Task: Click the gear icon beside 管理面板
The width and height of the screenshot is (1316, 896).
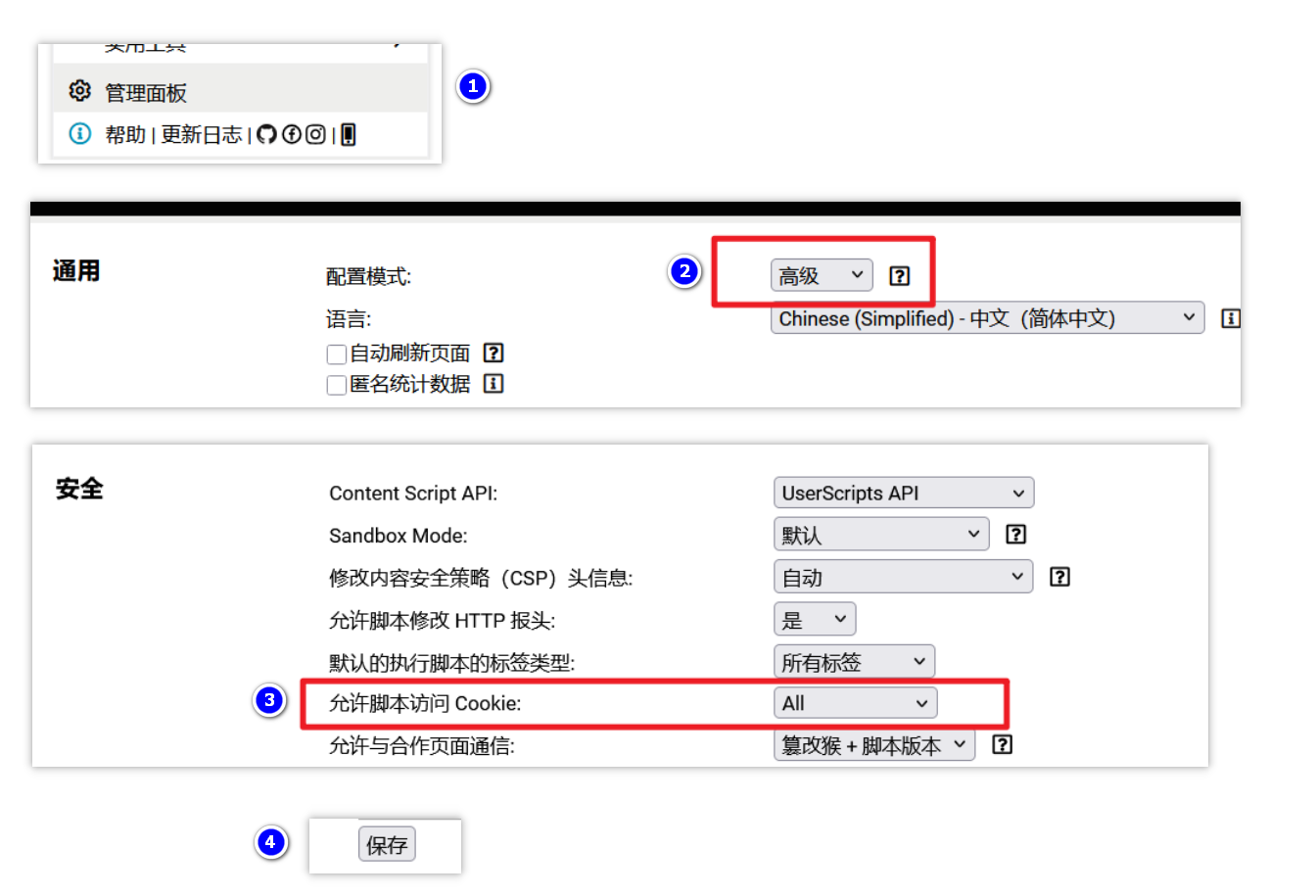Action: tap(79, 90)
